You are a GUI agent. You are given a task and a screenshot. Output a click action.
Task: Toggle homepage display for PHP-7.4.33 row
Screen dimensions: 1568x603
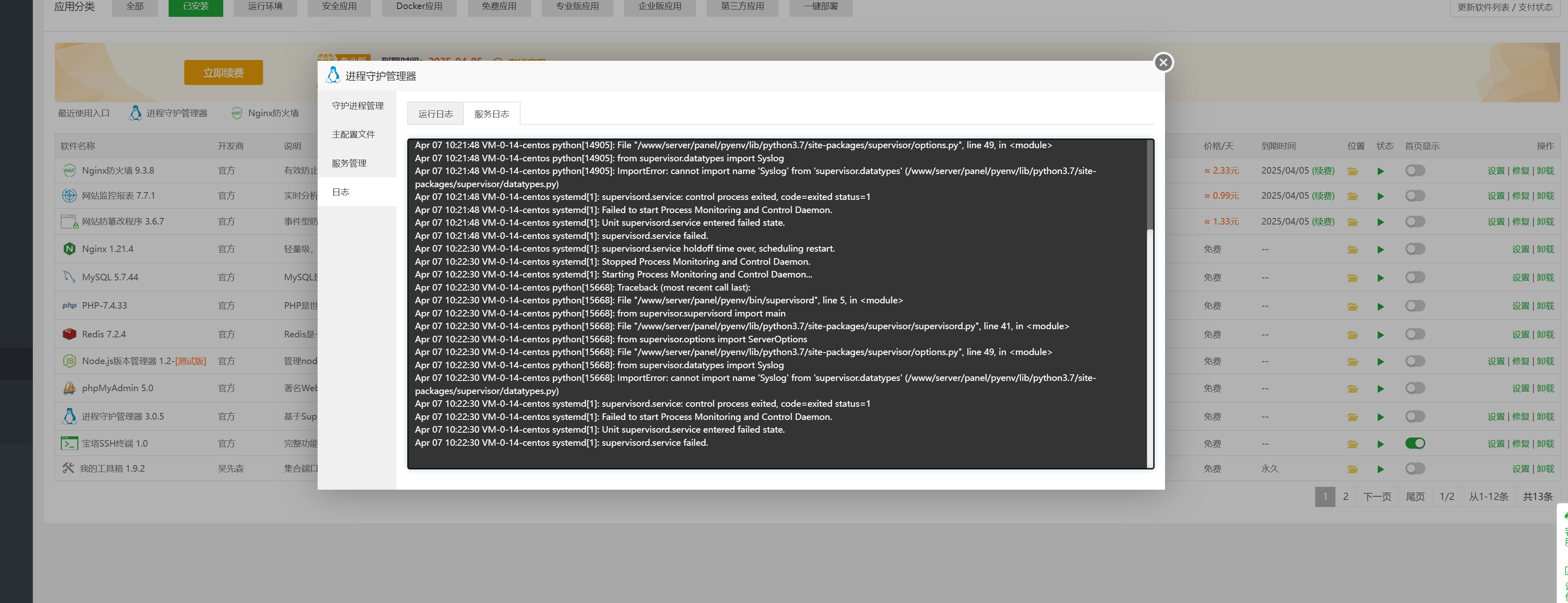(x=1415, y=306)
